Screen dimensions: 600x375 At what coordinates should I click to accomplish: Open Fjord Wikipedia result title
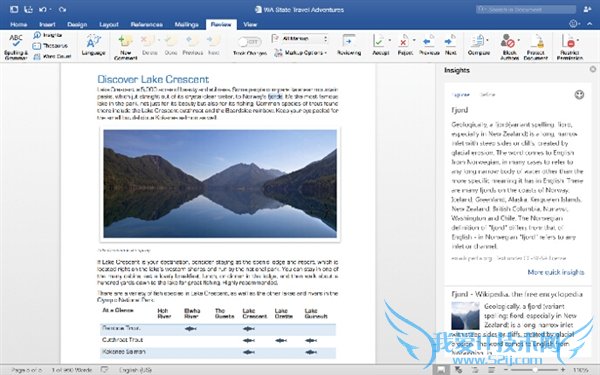click(517, 294)
